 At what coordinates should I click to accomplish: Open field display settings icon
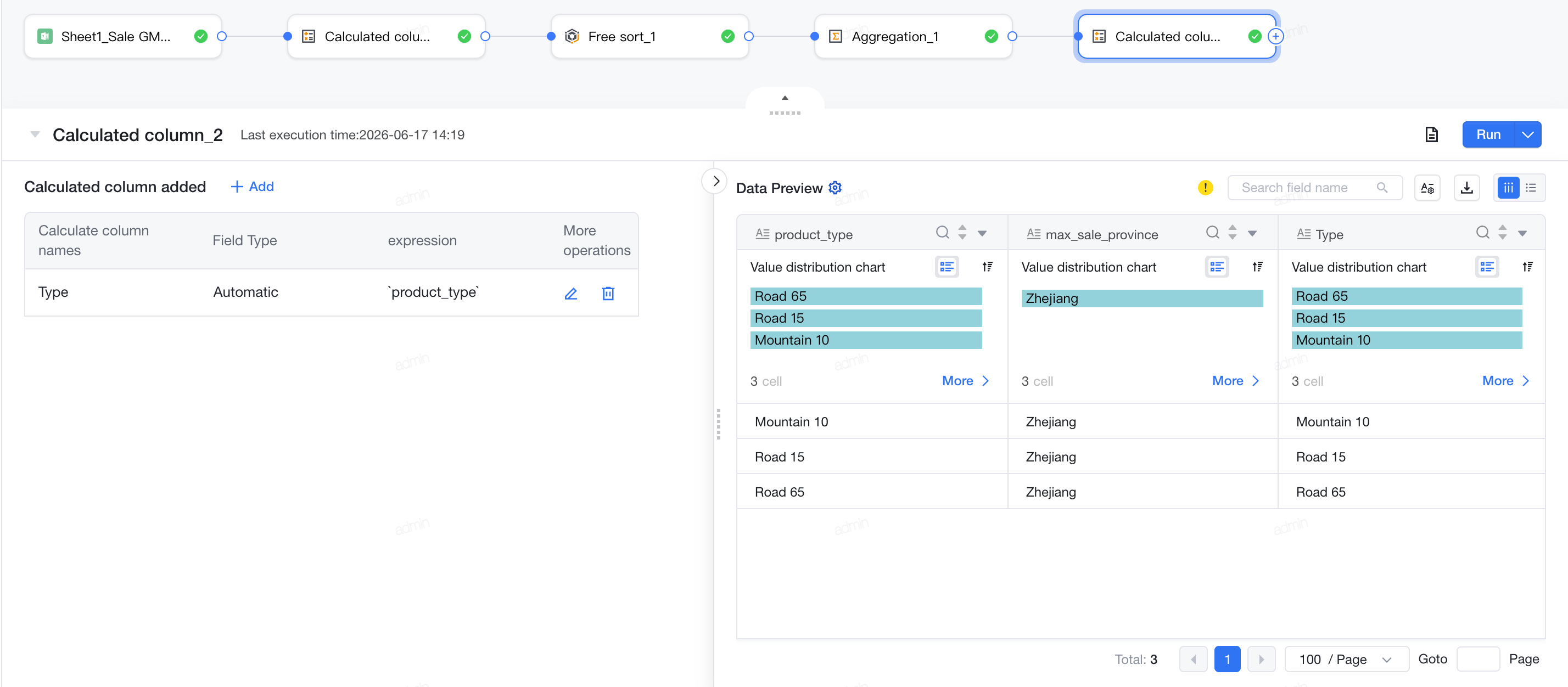coord(1427,188)
